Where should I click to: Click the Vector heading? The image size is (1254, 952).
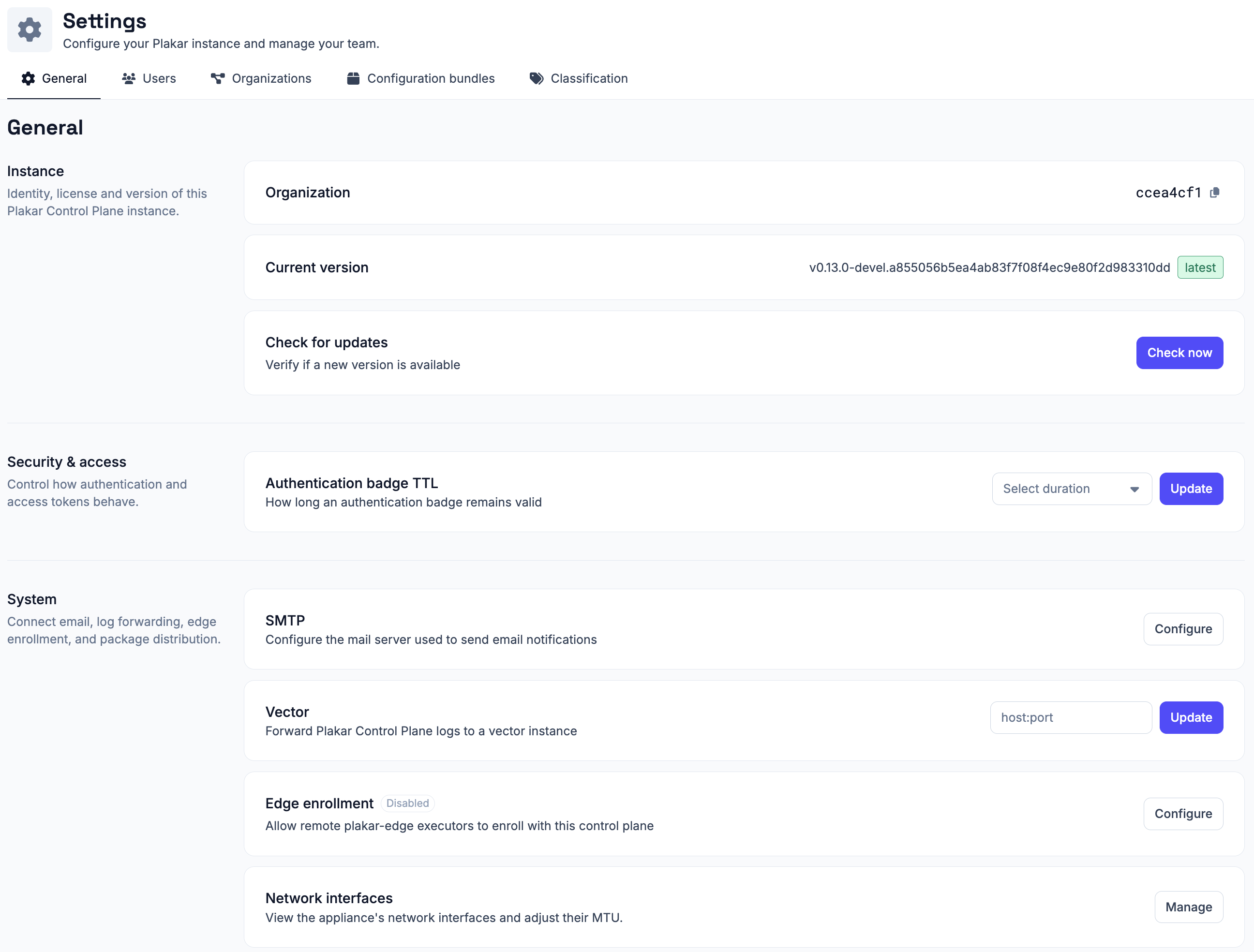coord(287,712)
